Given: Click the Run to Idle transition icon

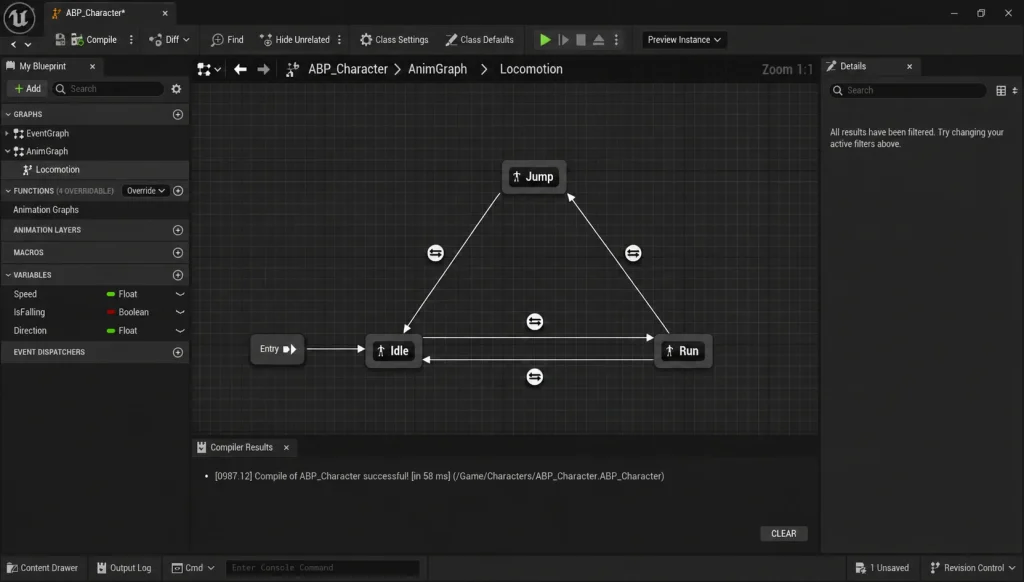Looking at the screenshot, I should [x=535, y=377].
